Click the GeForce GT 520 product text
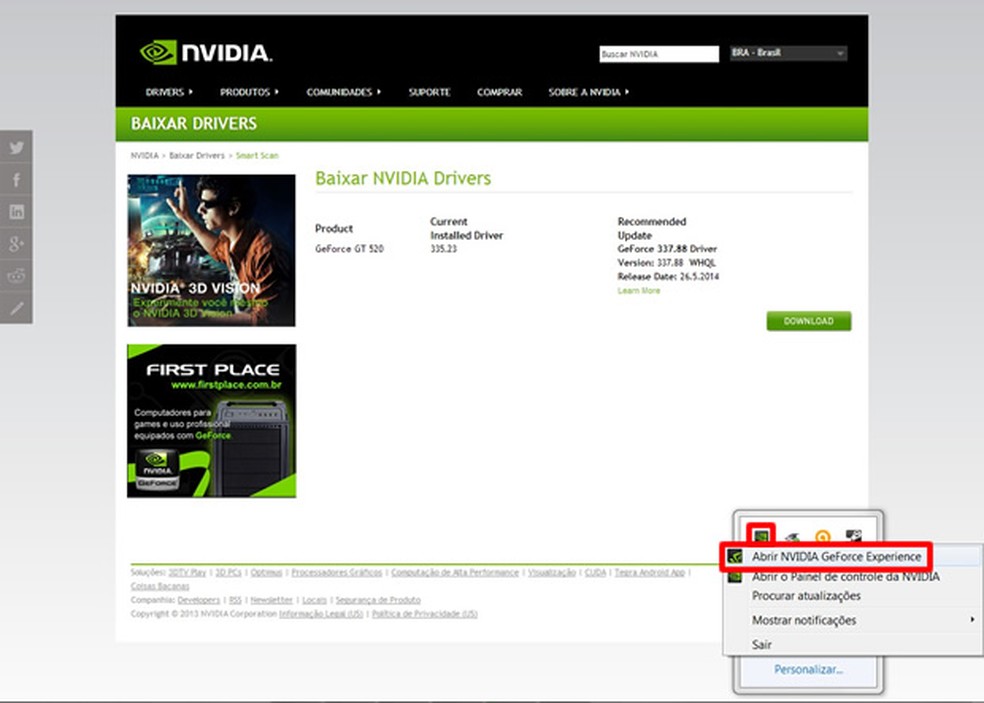The height and width of the screenshot is (703, 984). coord(349,249)
